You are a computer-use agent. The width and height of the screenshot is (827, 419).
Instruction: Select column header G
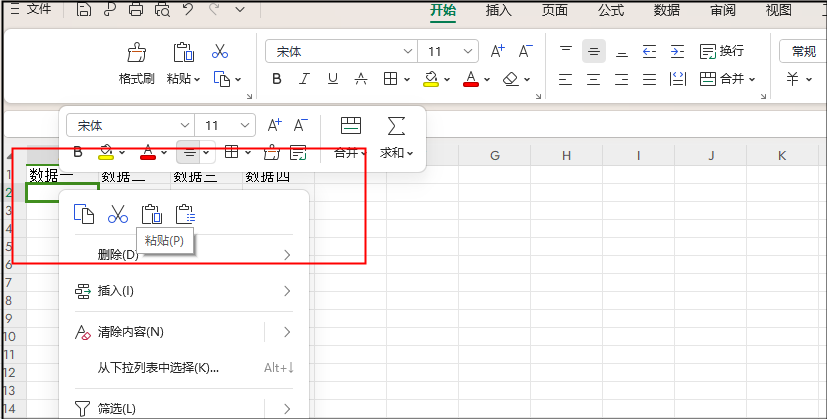tap(494, 156)
